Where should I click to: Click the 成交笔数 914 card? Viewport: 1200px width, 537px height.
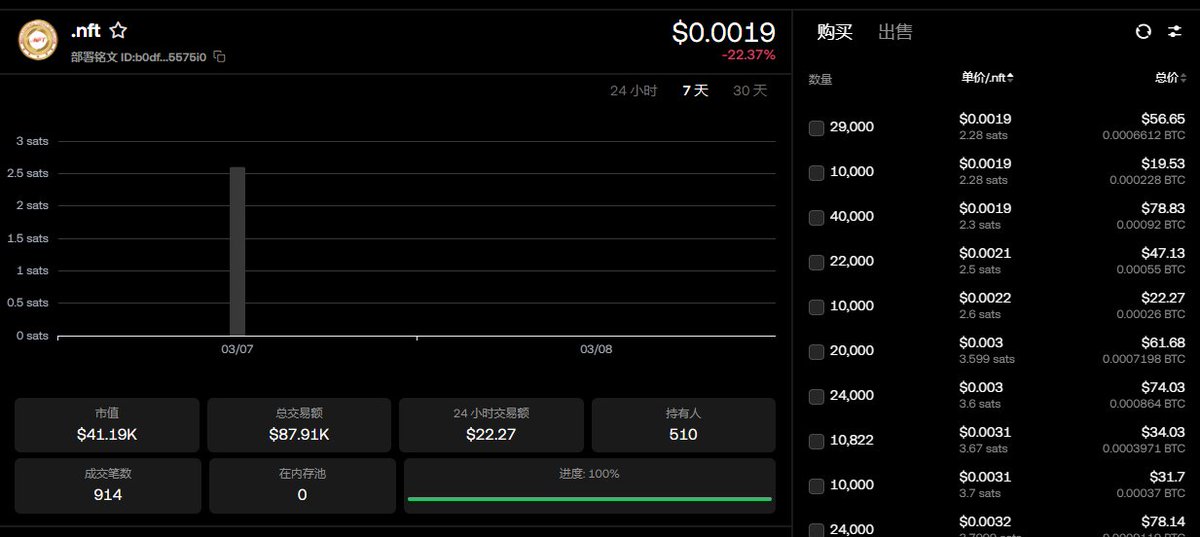tap(107, 485)
